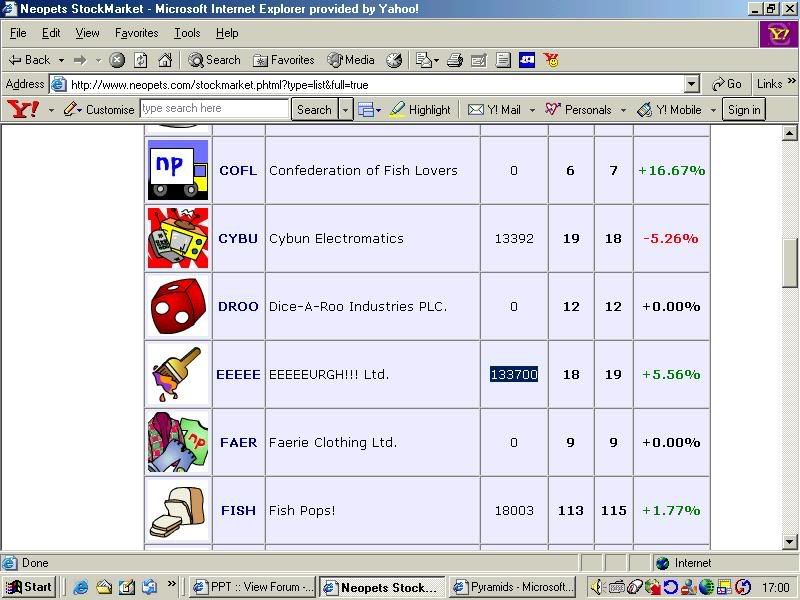This screenshot has height=600, width=800.
Task: Click the Yahoo toolbar Search button
Action: pos(314,110)
